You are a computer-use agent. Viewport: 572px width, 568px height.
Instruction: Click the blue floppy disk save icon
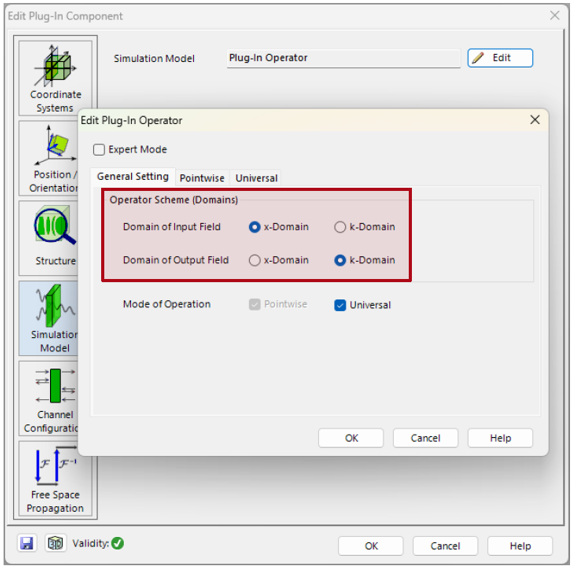pos(27,543)
